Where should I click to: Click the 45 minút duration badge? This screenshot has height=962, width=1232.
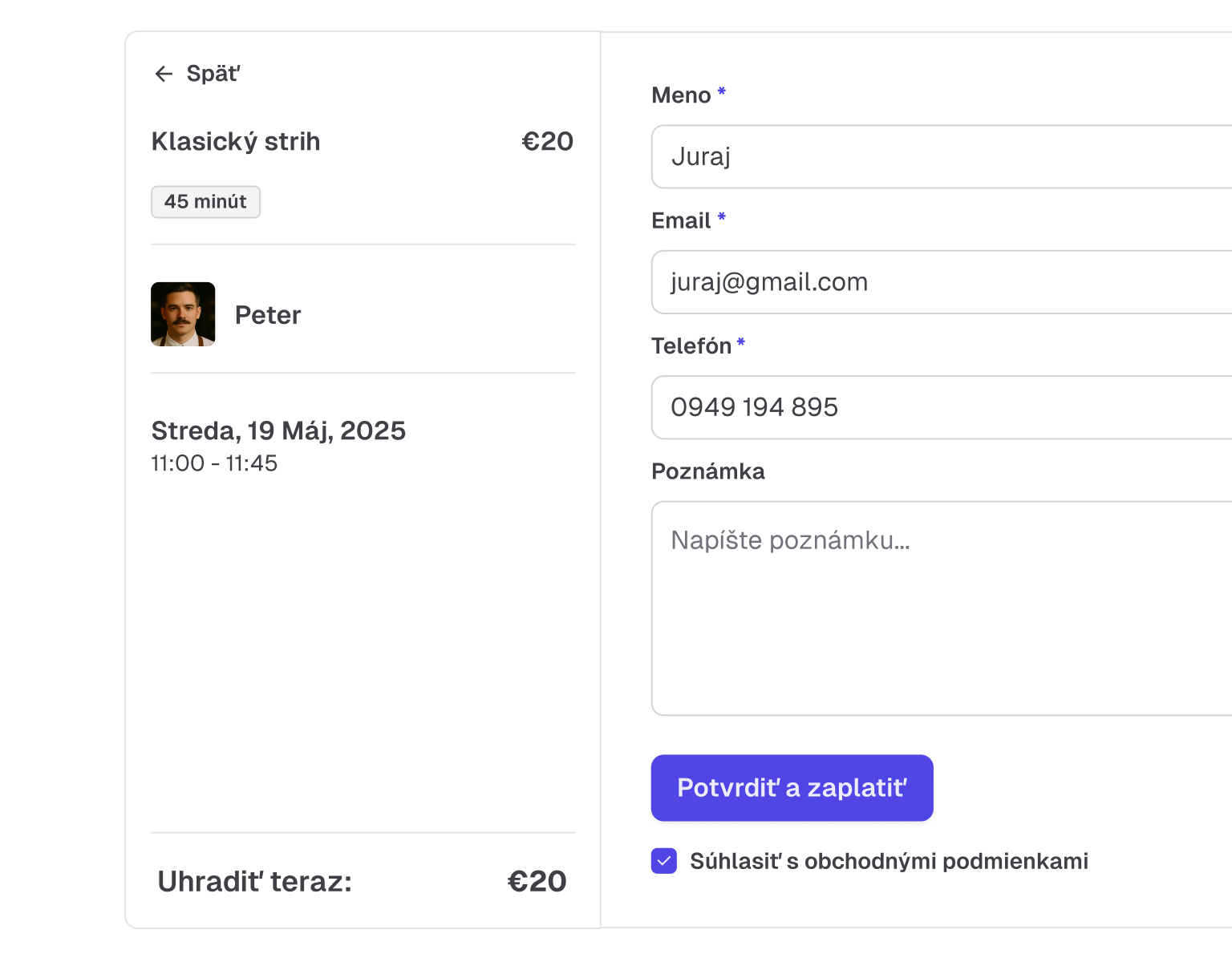205,202
